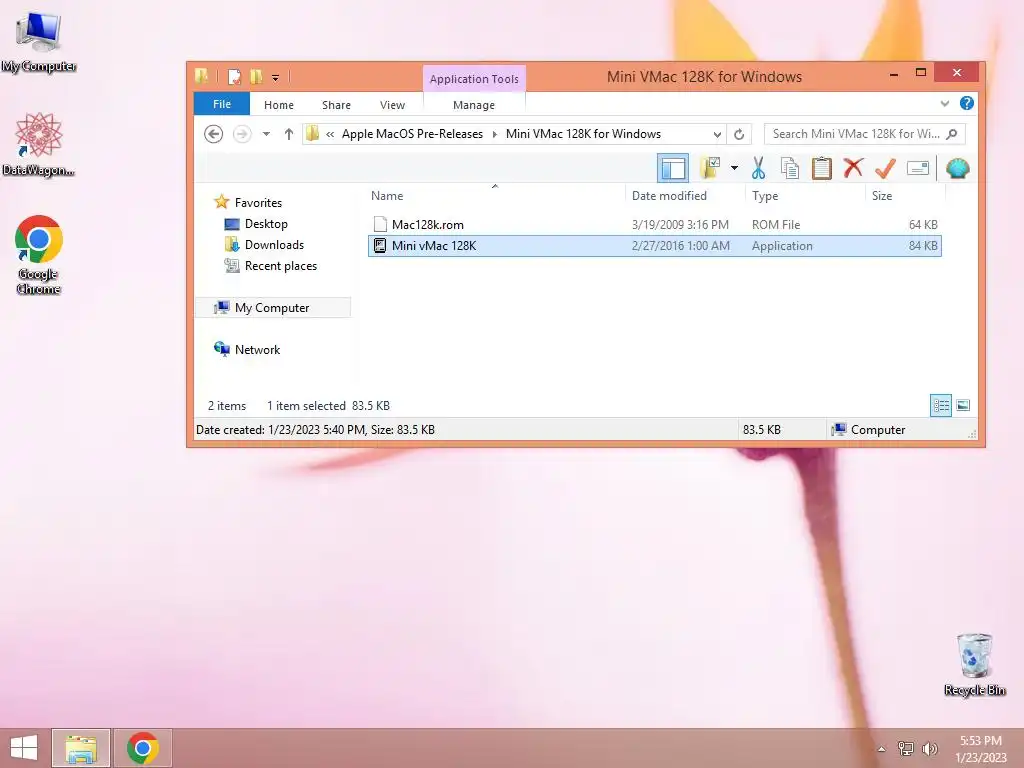This screenshot has height=768, width=1024.
Task: Sort by the Date modified column
Action: [x=686, y=195]
